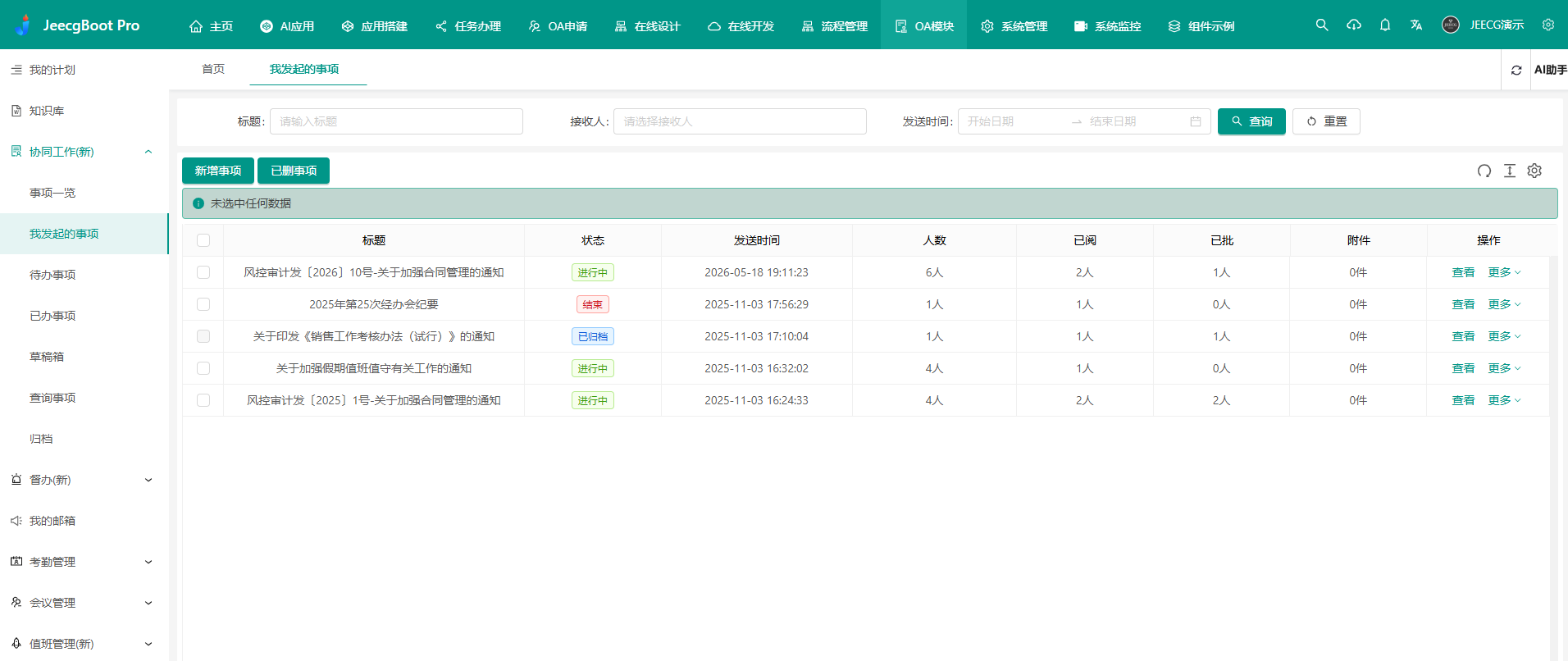1568x661 pixels.
Task: Click 知识库 sidebar icon
Action: 16,111
